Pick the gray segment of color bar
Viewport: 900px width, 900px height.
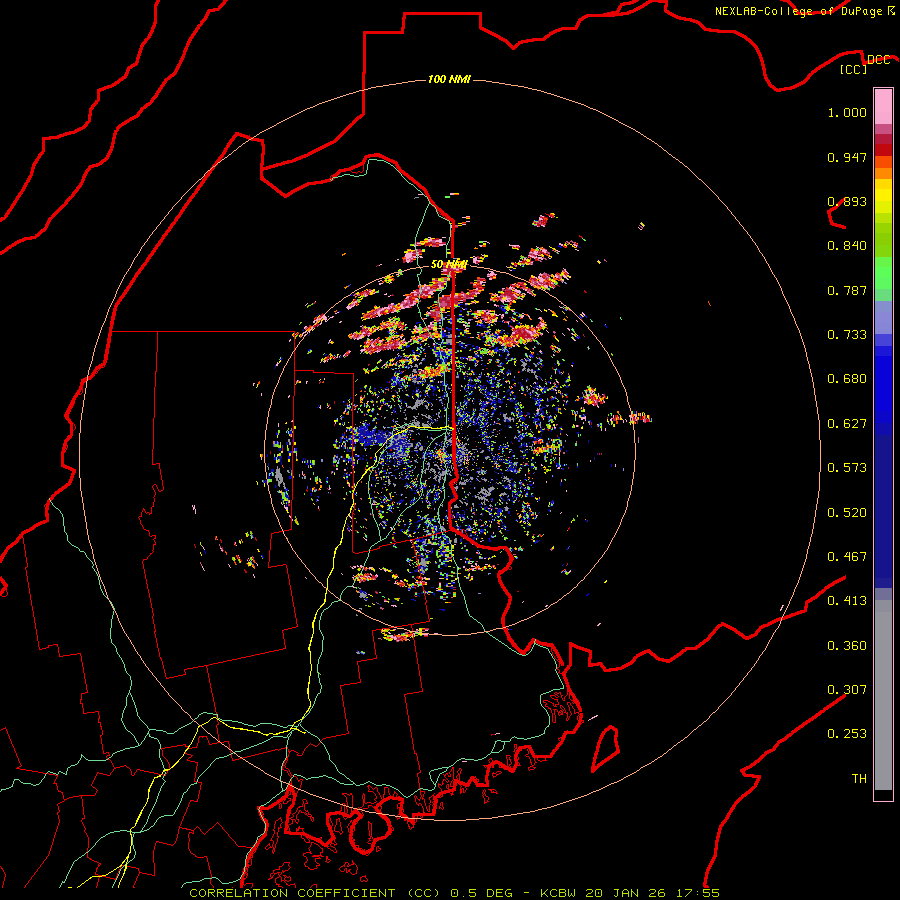[x=883, y=695]
